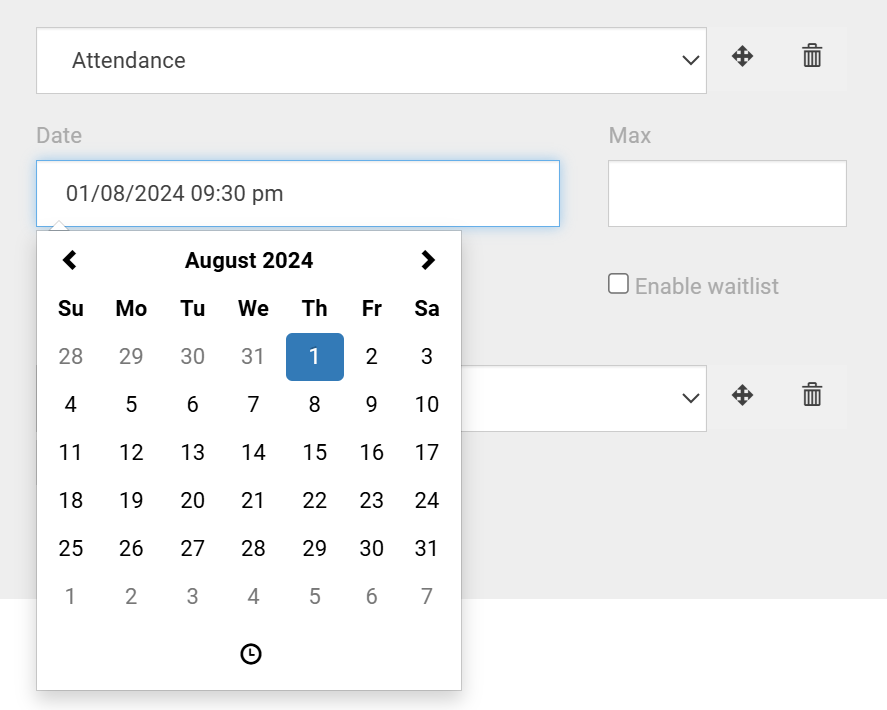Pick grayed September 6 date
The height and width of the screenshot is (710, 887).
371,597
